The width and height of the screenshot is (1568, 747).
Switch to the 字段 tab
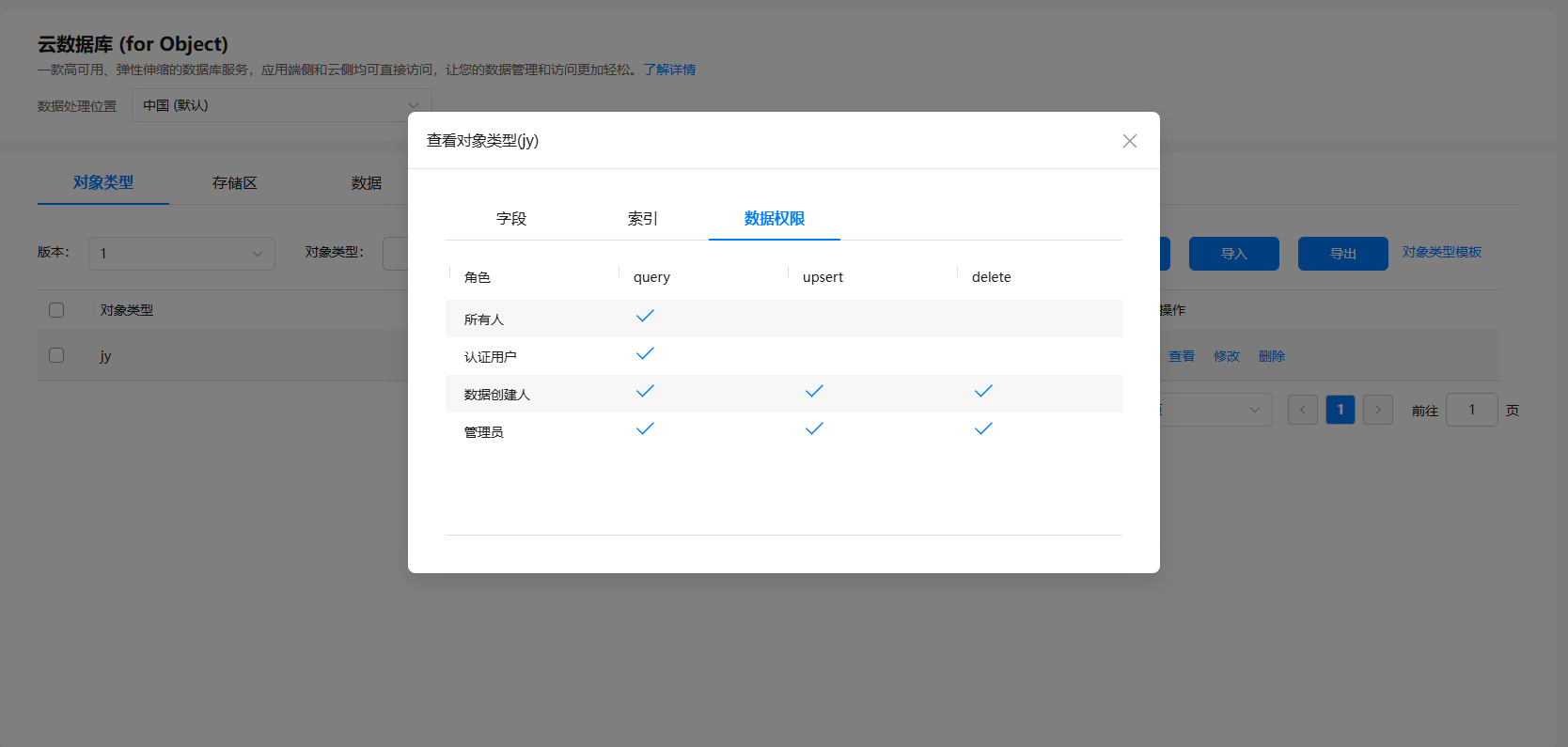click(x=511, y=219)
